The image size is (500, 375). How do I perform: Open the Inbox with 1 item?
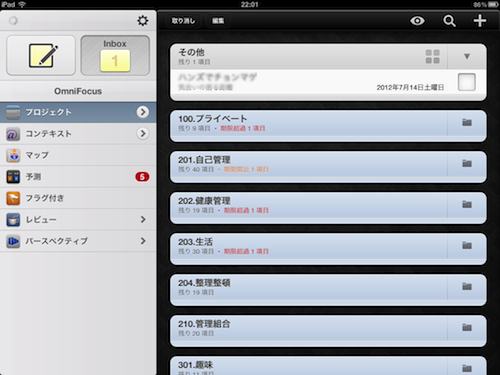115,55
